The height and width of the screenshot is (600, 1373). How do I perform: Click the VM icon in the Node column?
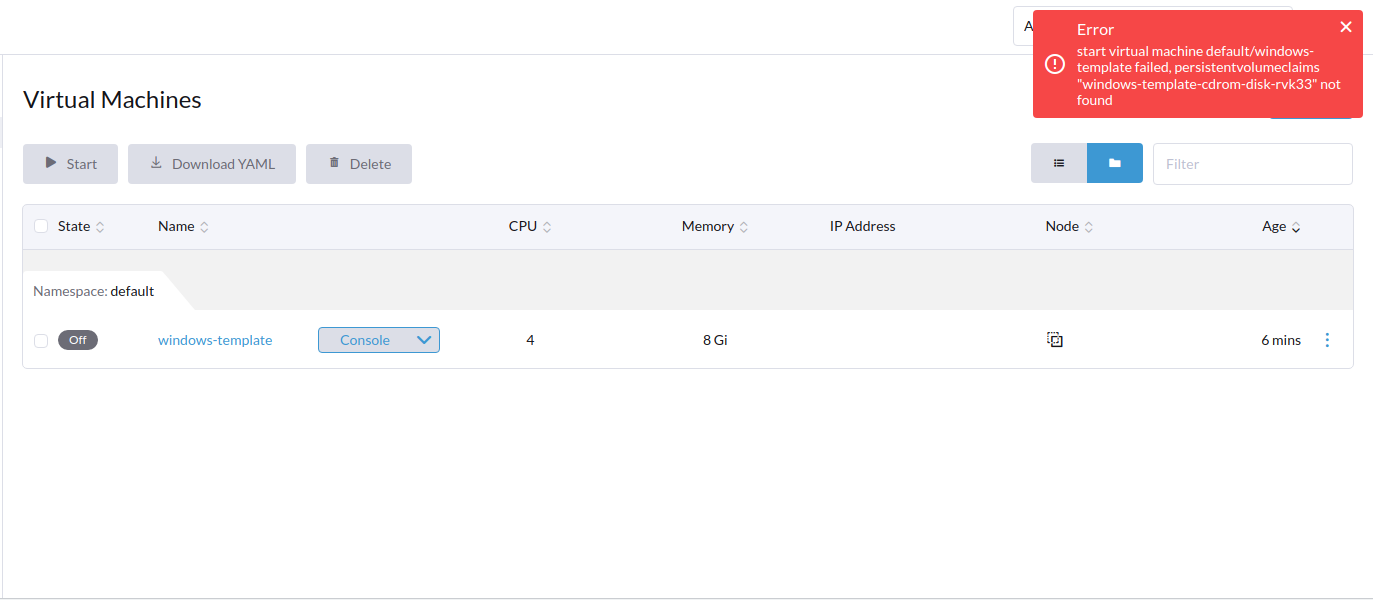[x=1055, y=340]
